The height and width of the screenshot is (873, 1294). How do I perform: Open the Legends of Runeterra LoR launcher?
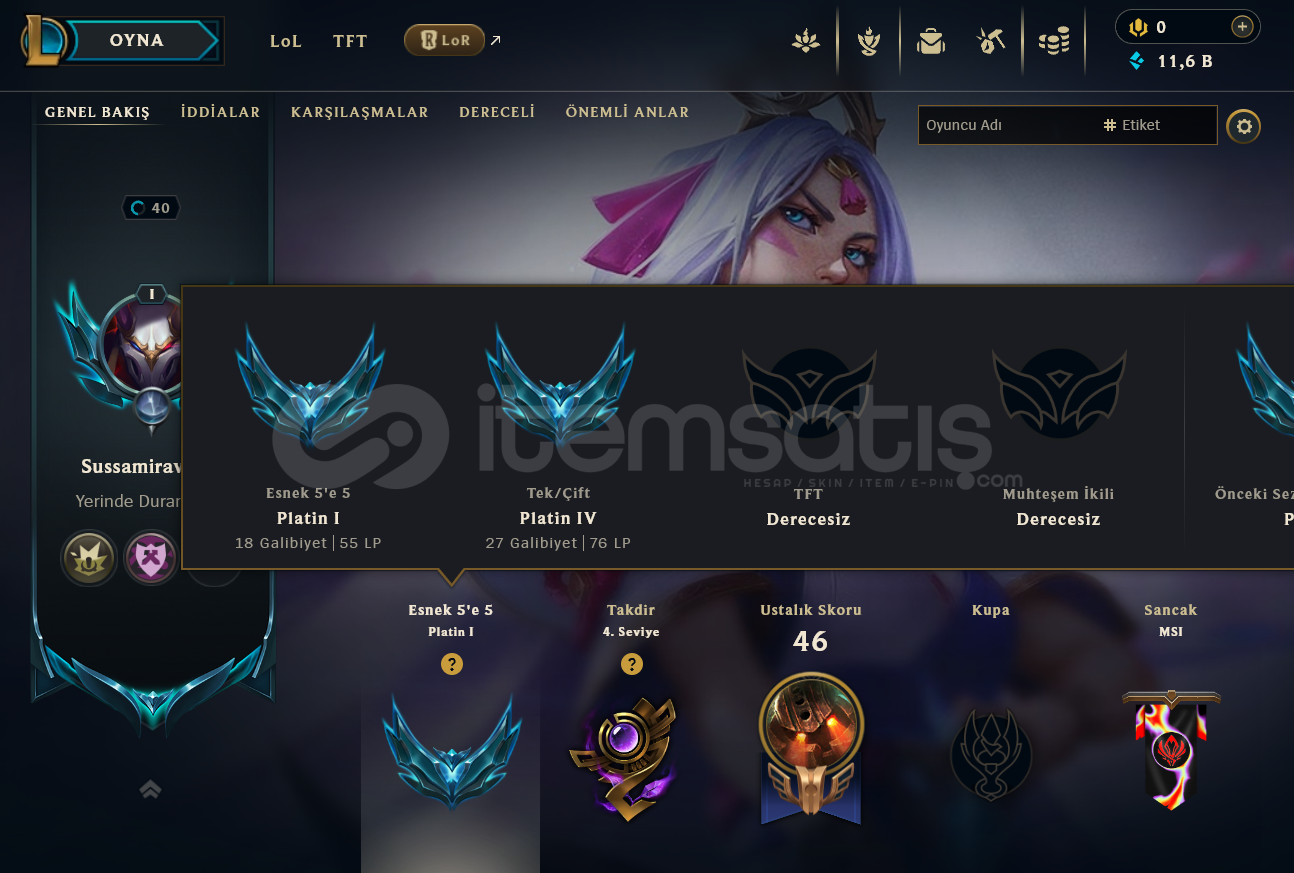pos(444,40)
